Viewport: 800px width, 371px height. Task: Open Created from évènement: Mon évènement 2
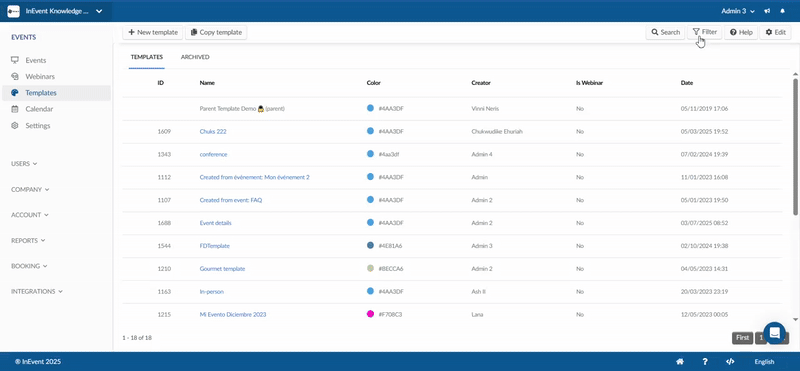coord(255,177)
